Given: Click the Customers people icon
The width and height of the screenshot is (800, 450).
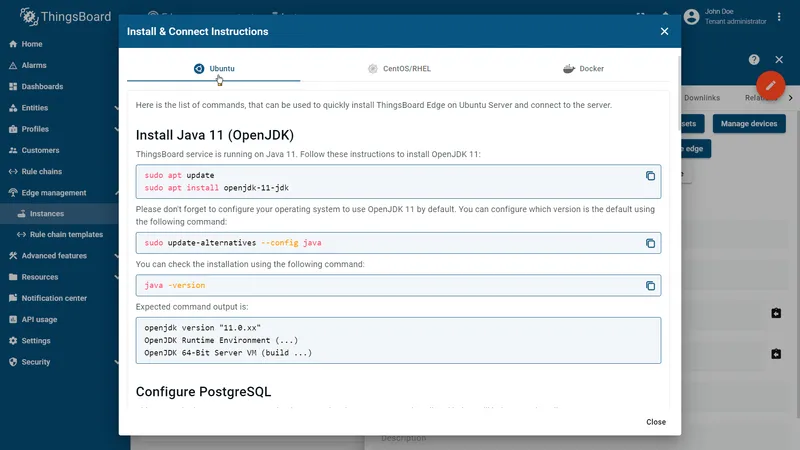Looking at the screenshot, I should tap(13, 151).
